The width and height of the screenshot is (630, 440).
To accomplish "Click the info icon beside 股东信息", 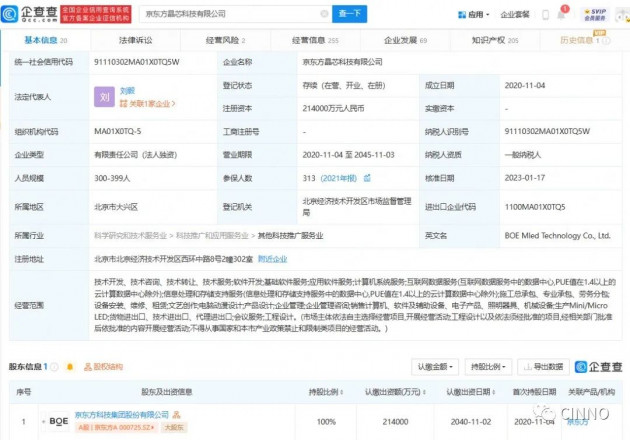I will (x=54, y=367).
